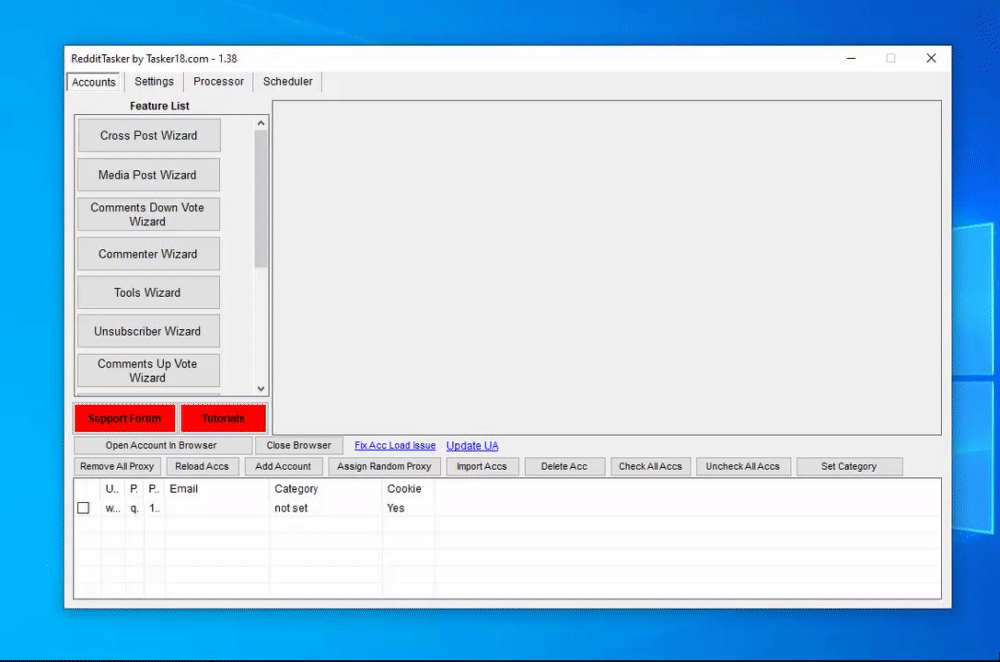Click the Email column header
1000x662 pixels.
click(217, 489)
